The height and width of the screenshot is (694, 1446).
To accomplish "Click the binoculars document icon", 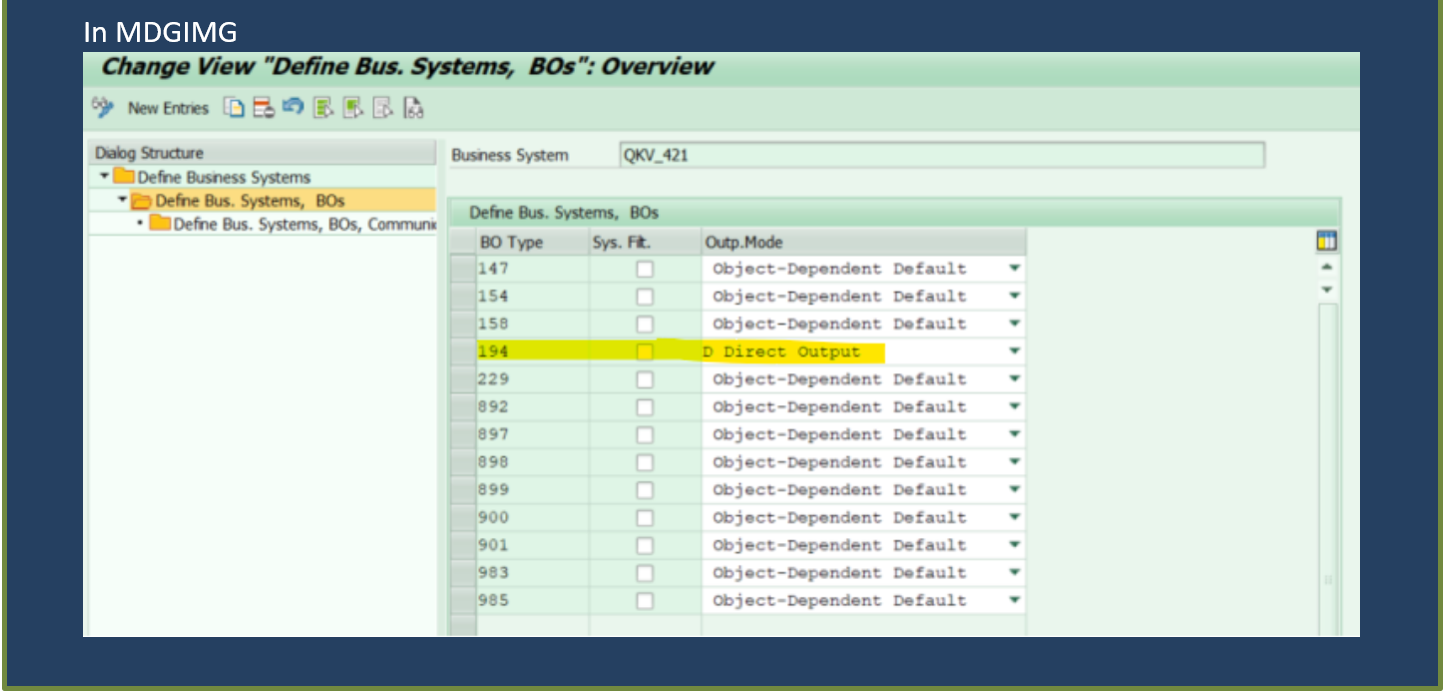I will tap(414, 107).
